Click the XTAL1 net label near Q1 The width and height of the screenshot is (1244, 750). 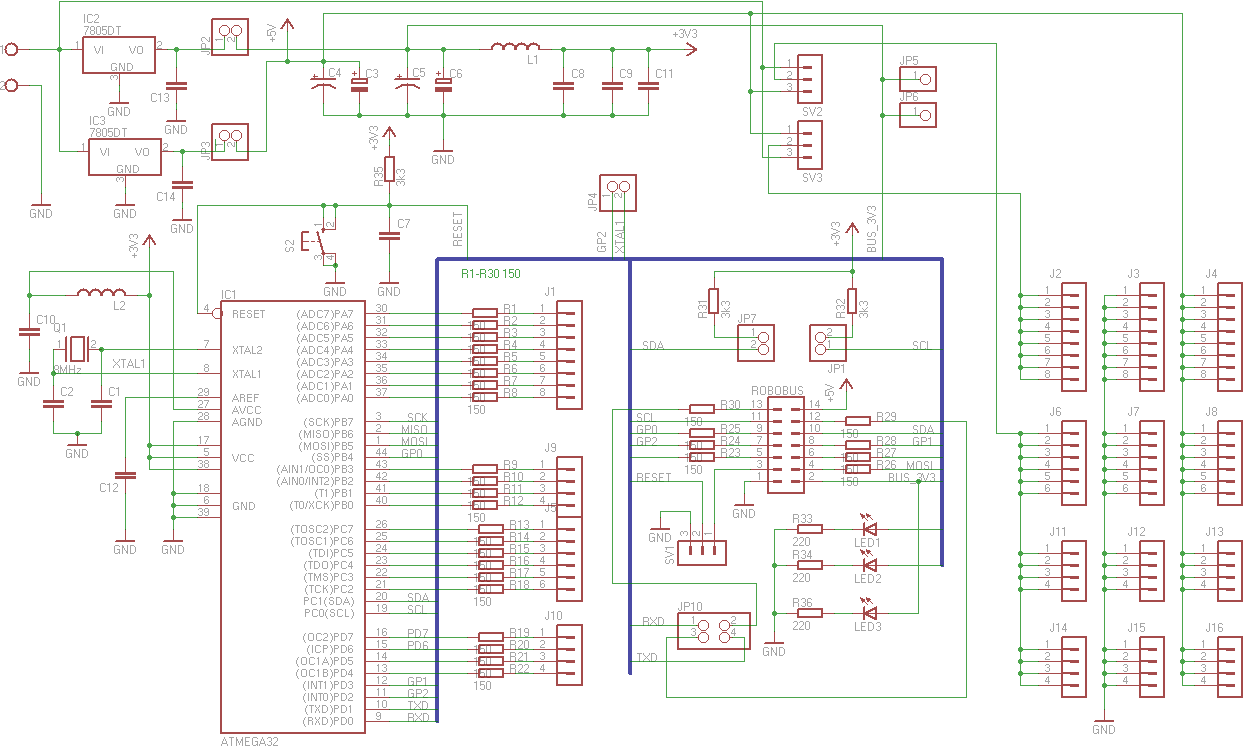129,364
